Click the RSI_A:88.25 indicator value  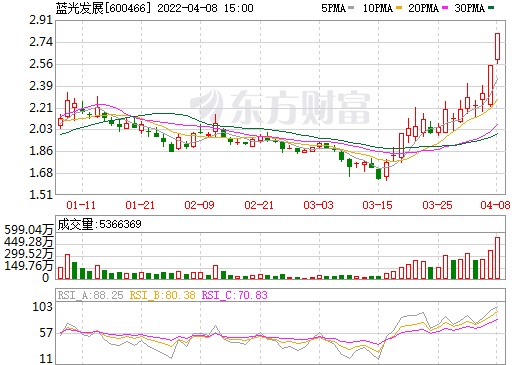pos(90,295)
